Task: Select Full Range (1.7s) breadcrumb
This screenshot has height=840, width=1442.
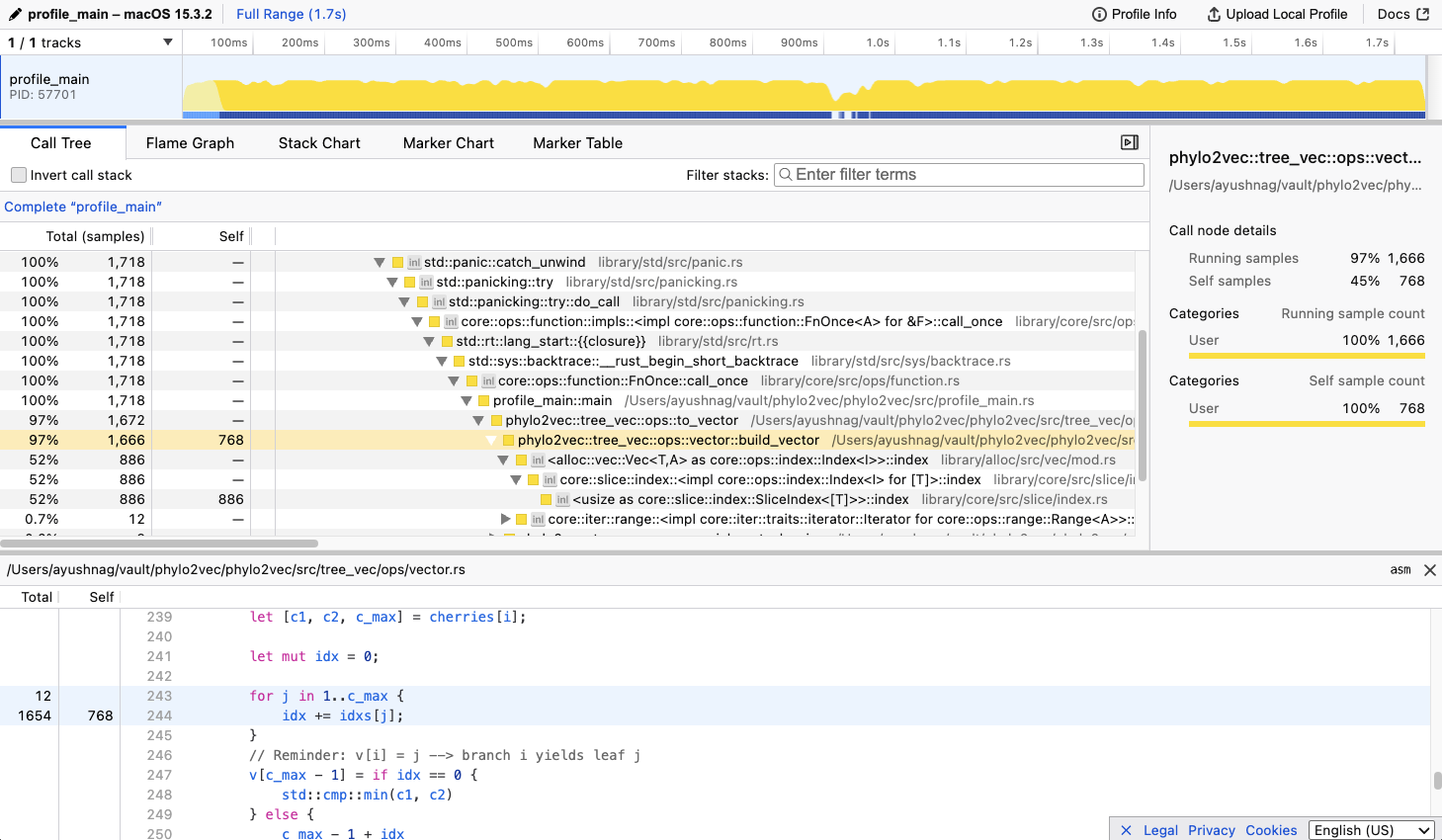Action: pos(292,14)
